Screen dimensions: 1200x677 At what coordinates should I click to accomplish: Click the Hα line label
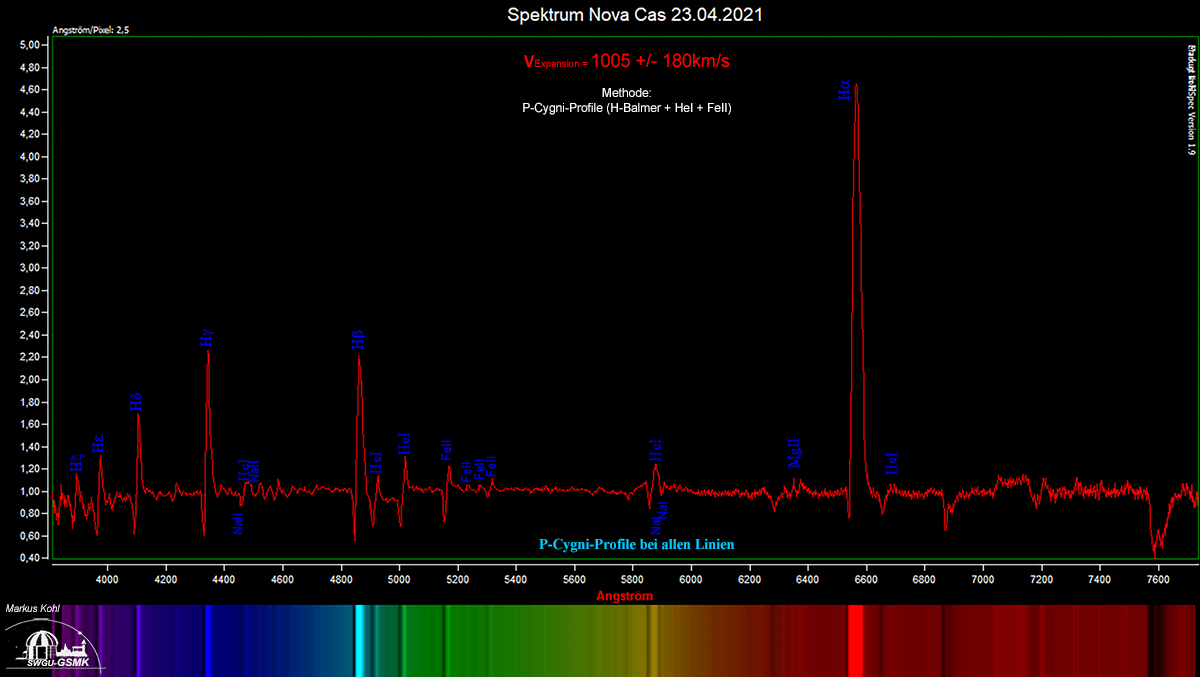[x=844, y=92]
